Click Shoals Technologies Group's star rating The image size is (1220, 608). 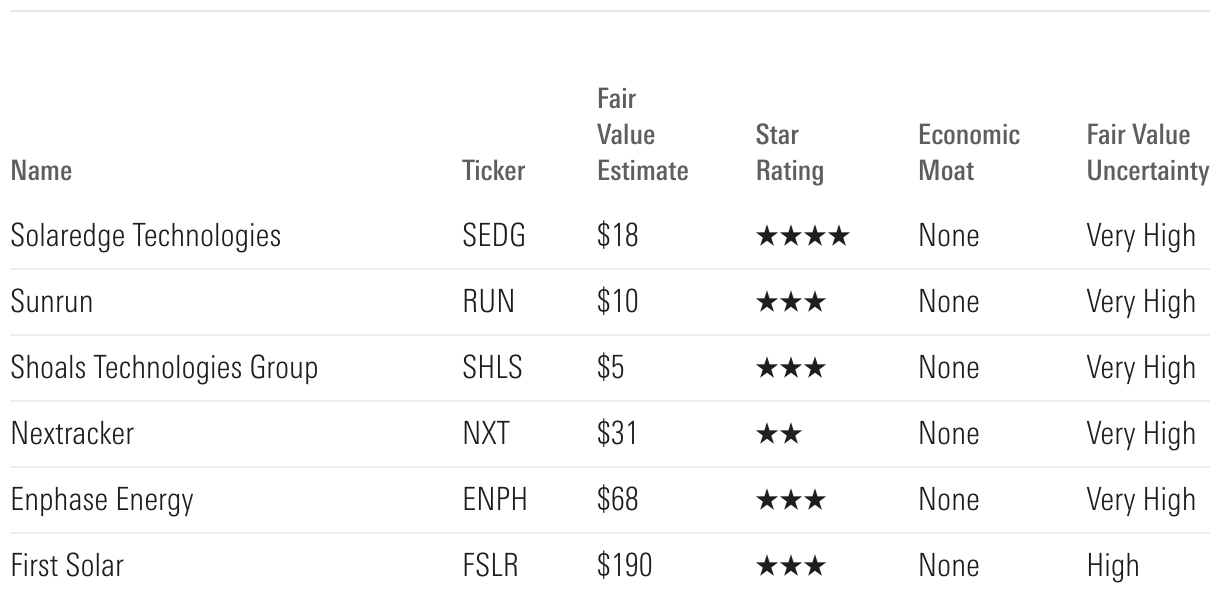click(791, 368)
